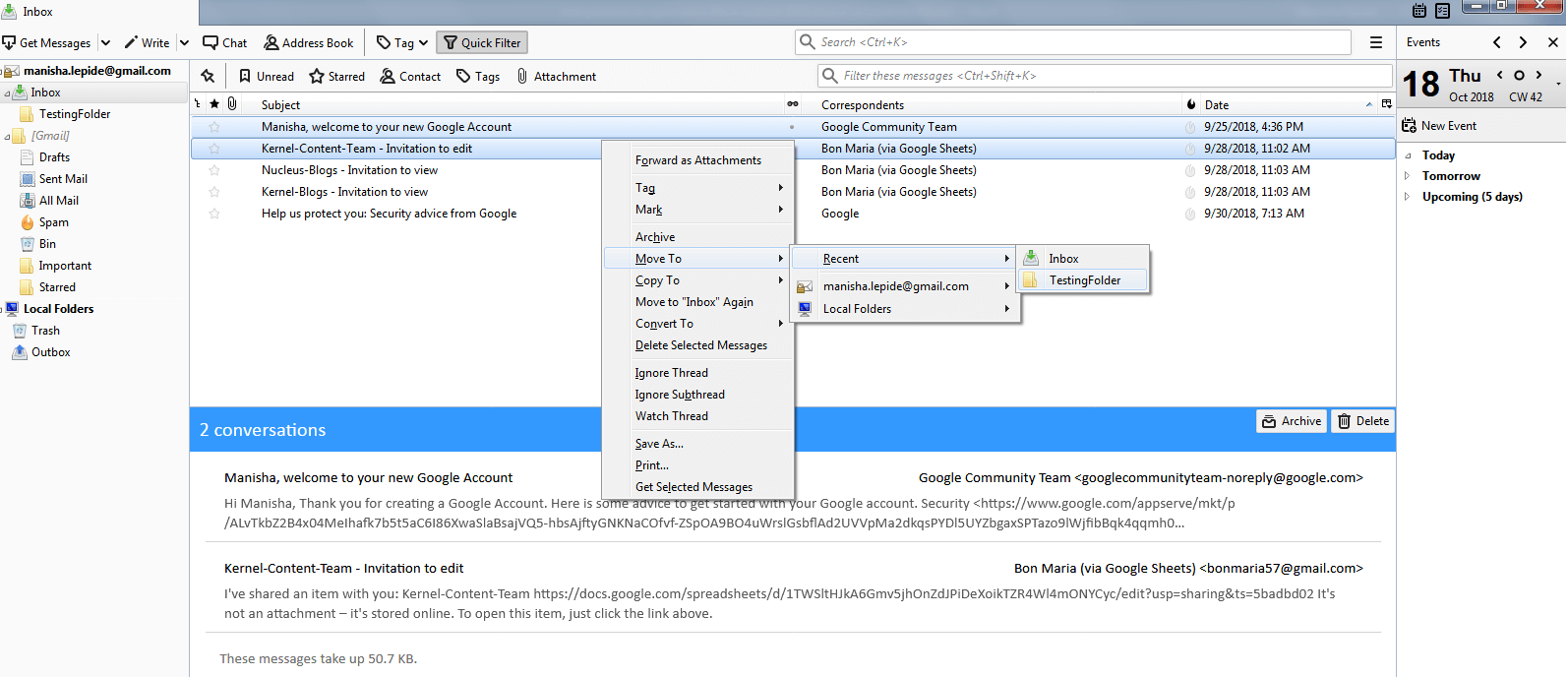Open the Convert To submenu

tap(698, 324)
